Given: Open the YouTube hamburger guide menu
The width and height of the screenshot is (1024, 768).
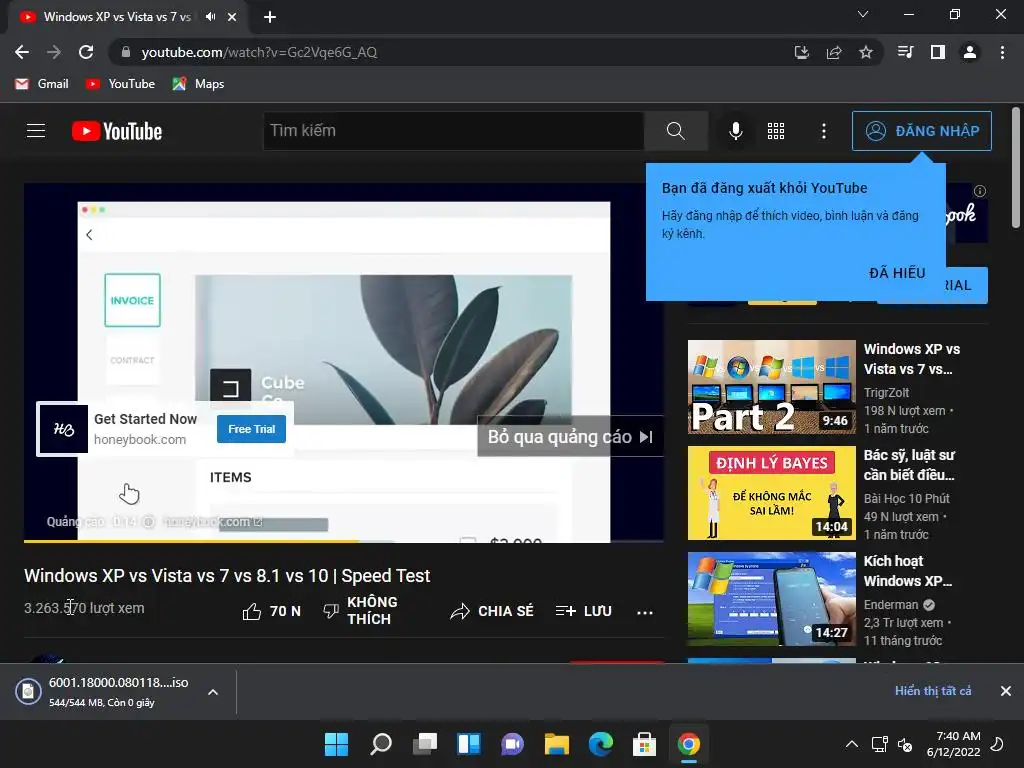Looking at the screenshot, I should tap(36, 131).
